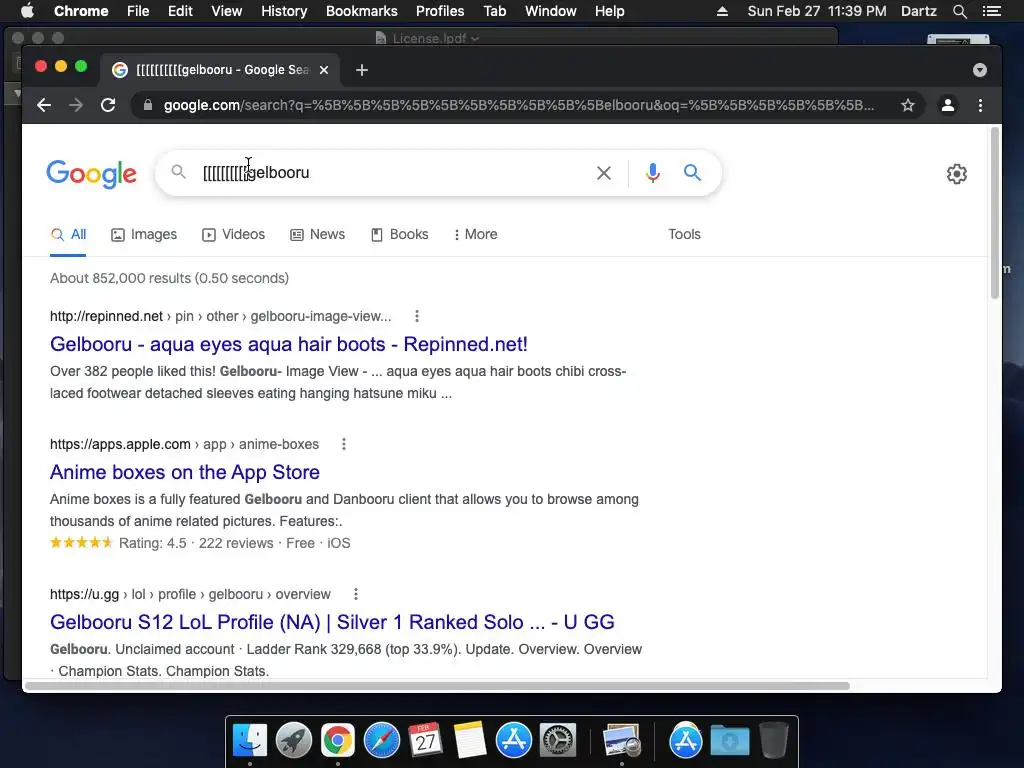Viewport: 1024px width, 768px height.
Task: Bookmark this page with the star icon
Action: (x=908, y=105)
